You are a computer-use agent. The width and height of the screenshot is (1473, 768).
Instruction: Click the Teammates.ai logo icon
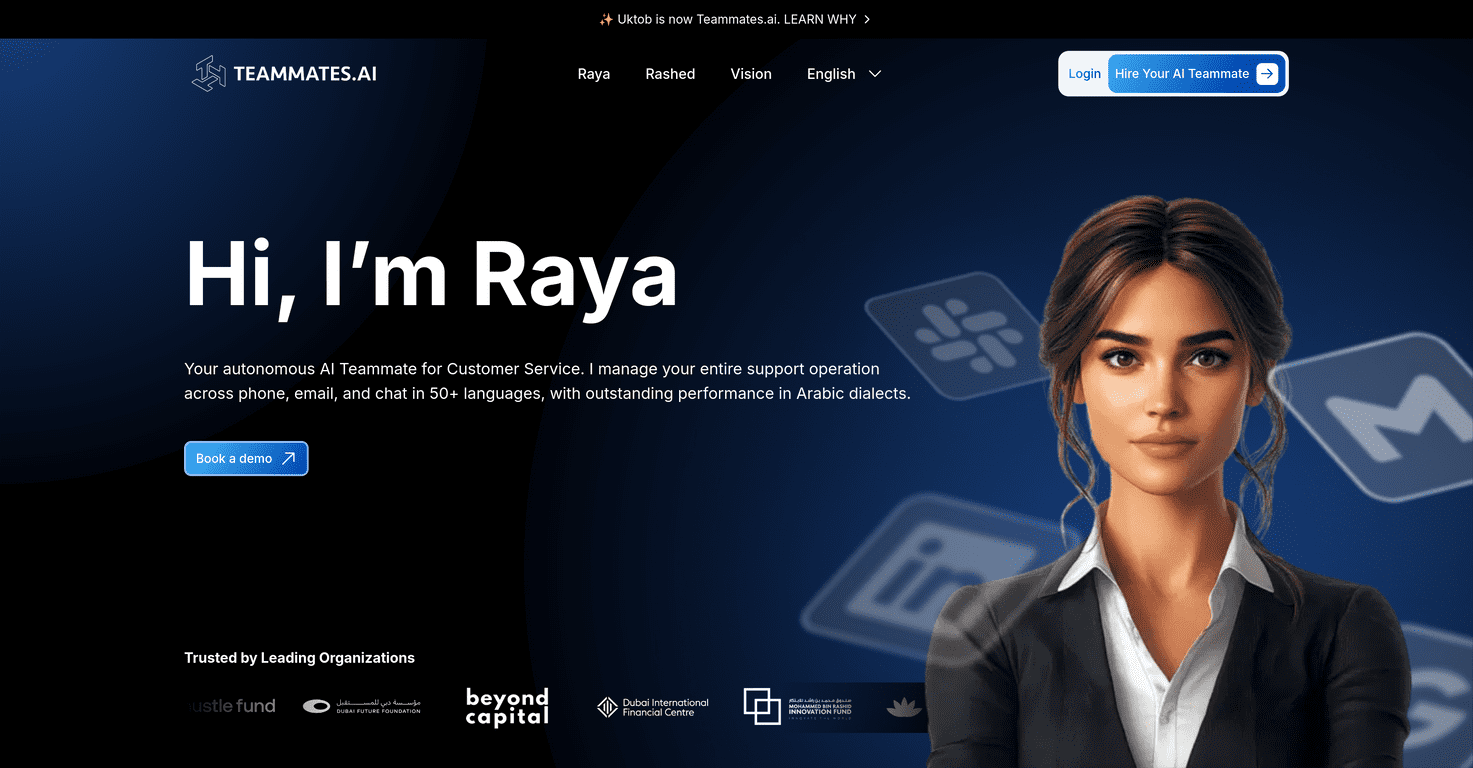208,74
